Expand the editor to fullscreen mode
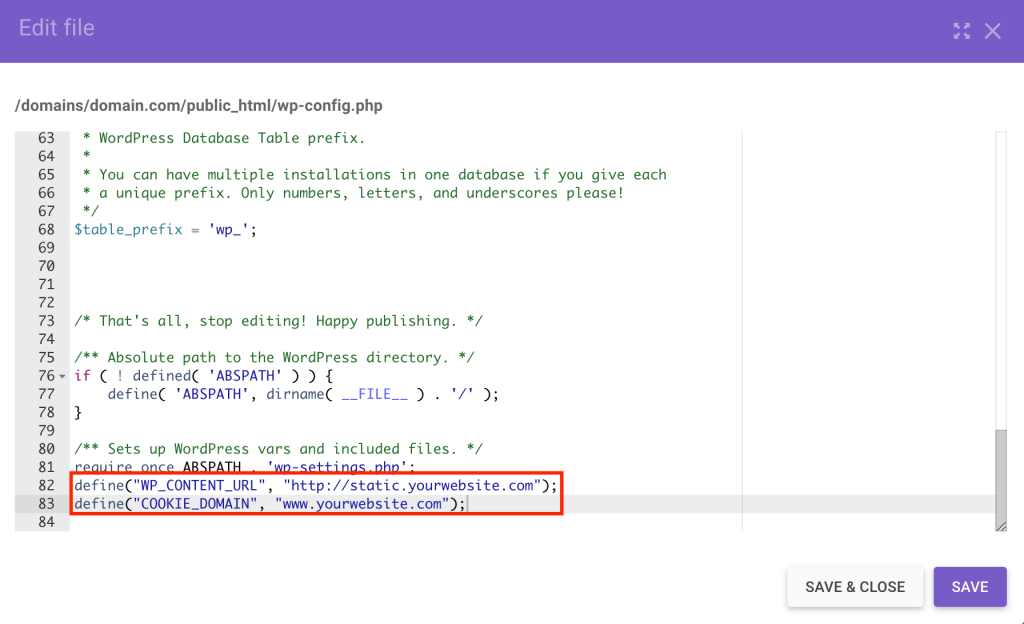The height and width of the screenshot is (624, 1024). [x=961, y=31]
